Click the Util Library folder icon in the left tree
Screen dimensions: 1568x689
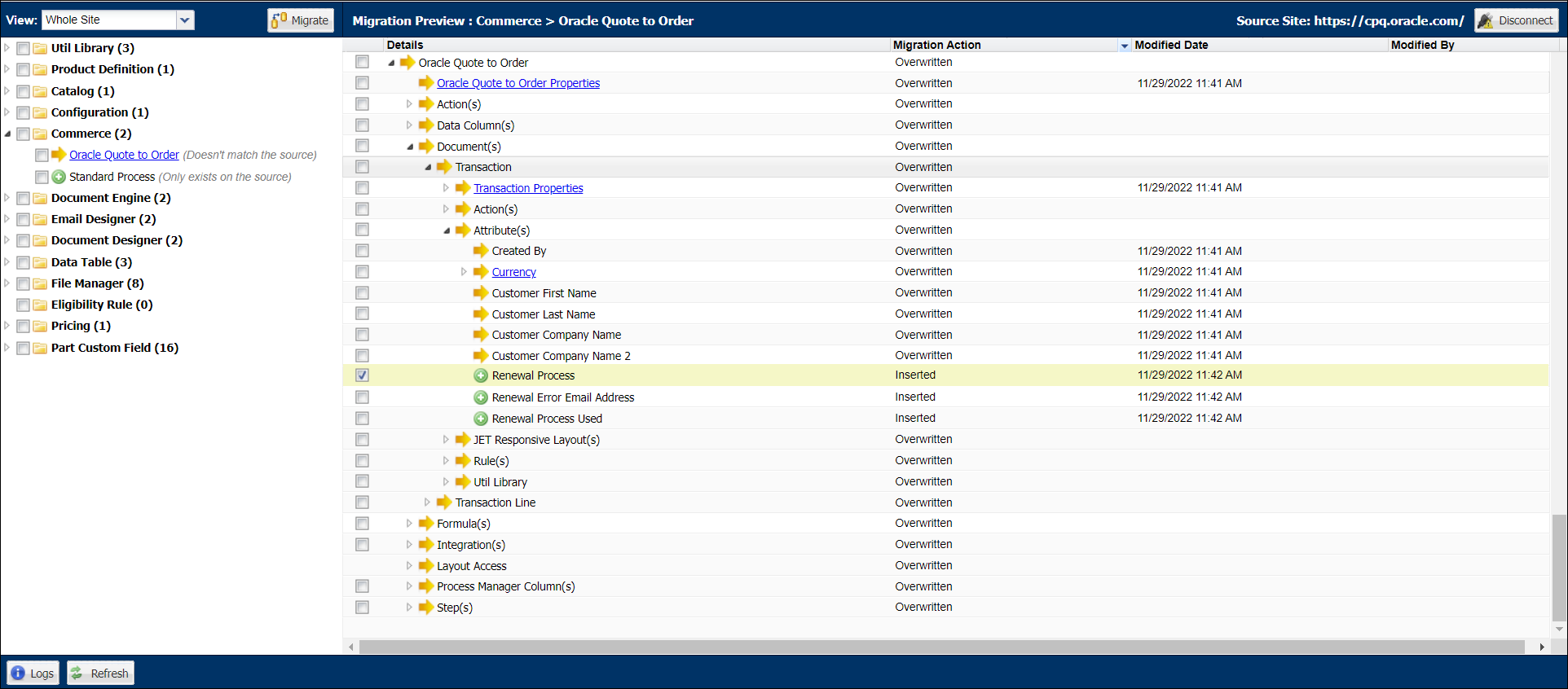[x=40, y=48]
